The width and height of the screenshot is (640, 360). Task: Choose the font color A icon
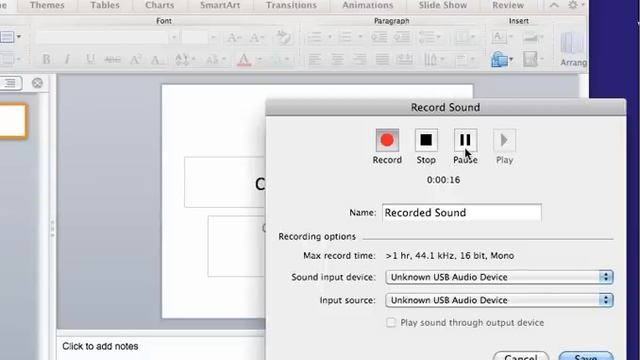pyautogui.click(x=244, y=60)
